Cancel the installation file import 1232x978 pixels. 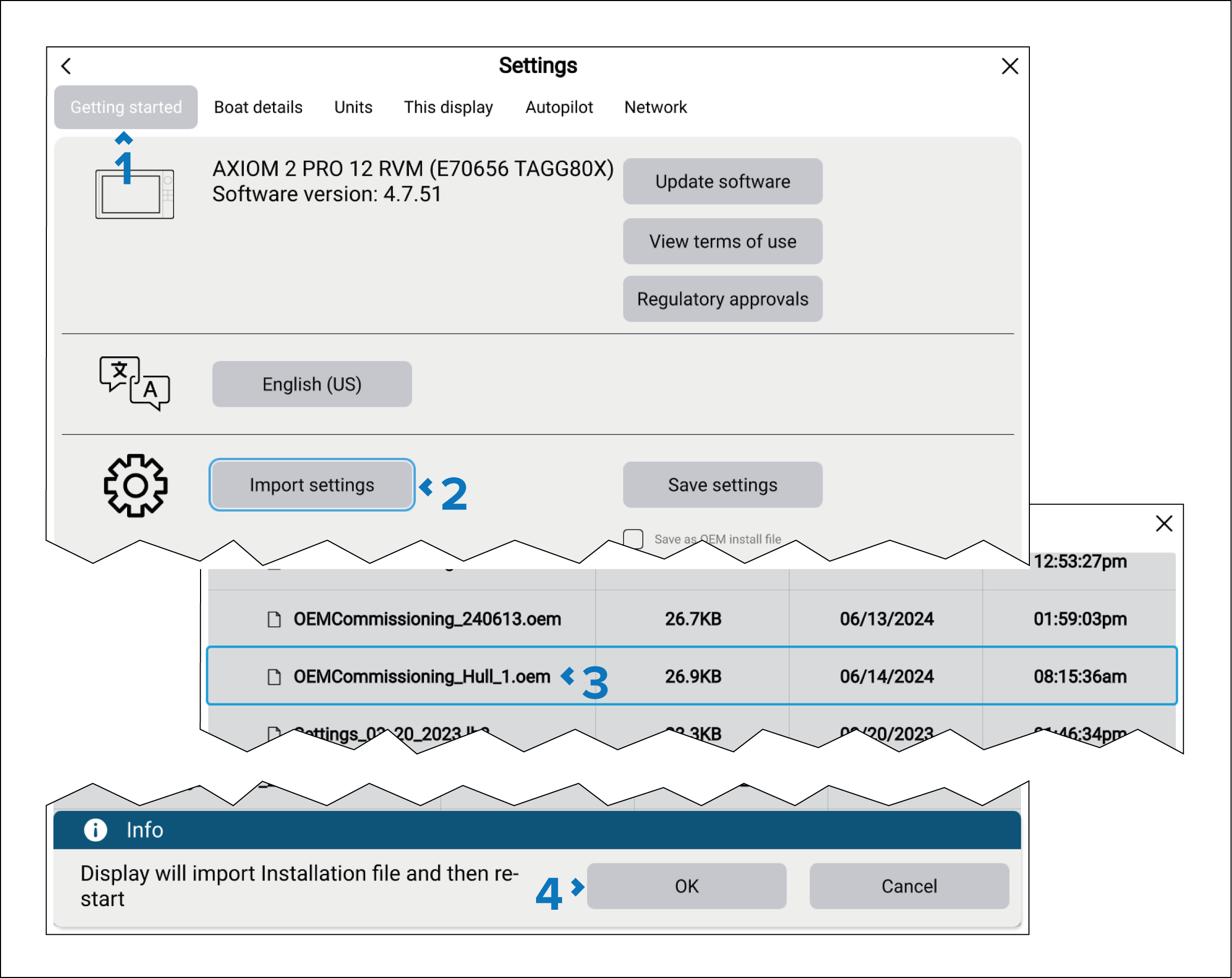coord(909,886)
